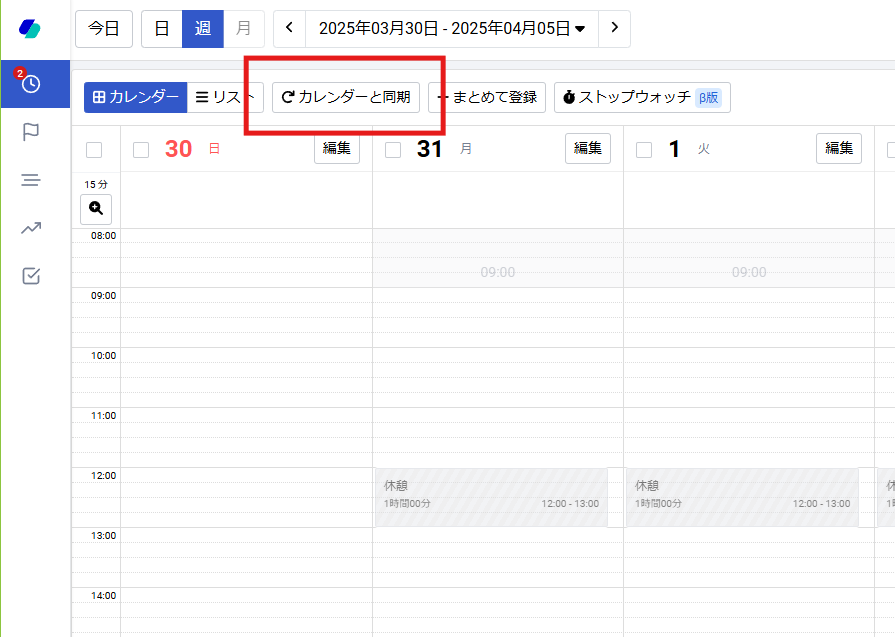Check the checkbox for day 30
895x637 pixels.
141,150
